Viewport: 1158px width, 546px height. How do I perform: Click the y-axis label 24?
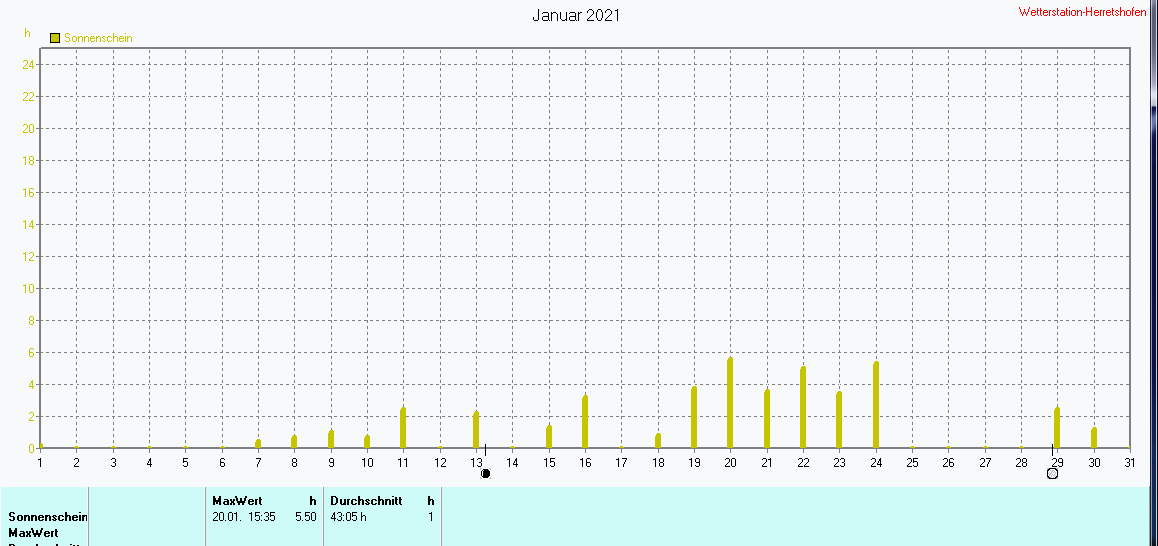click(x=29, y=65)
